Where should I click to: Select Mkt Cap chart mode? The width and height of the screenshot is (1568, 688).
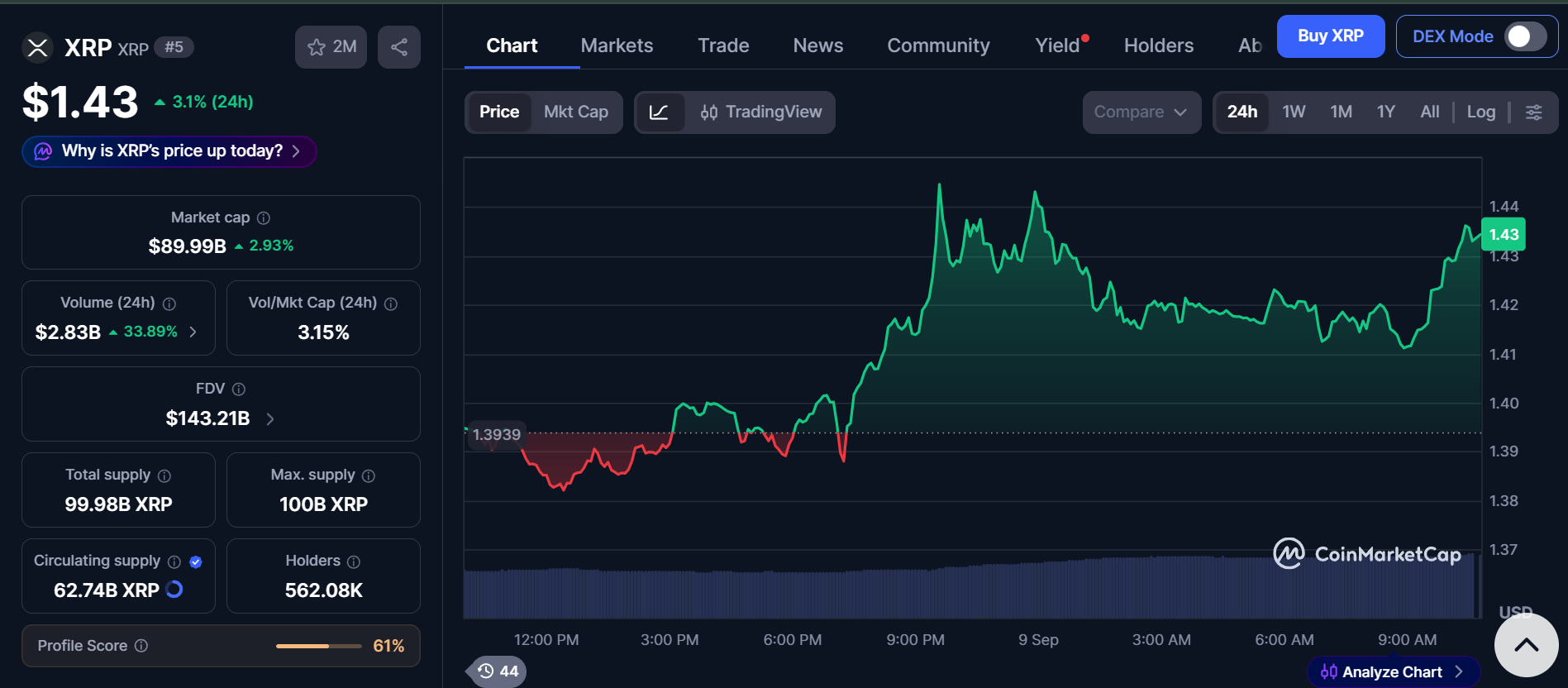coord(576,112)
